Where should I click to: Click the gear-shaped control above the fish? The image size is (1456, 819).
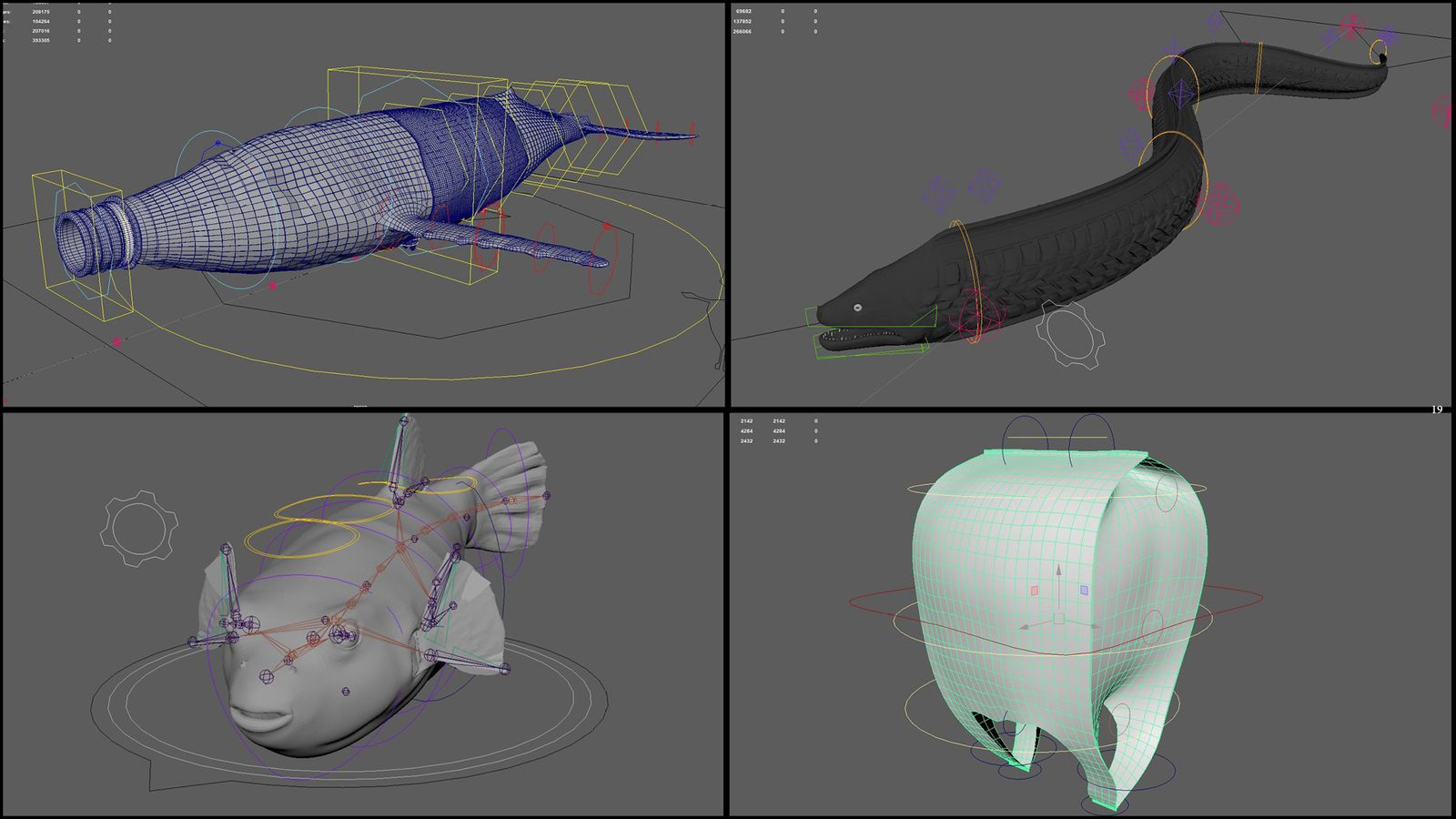click(x=138, y=529)
